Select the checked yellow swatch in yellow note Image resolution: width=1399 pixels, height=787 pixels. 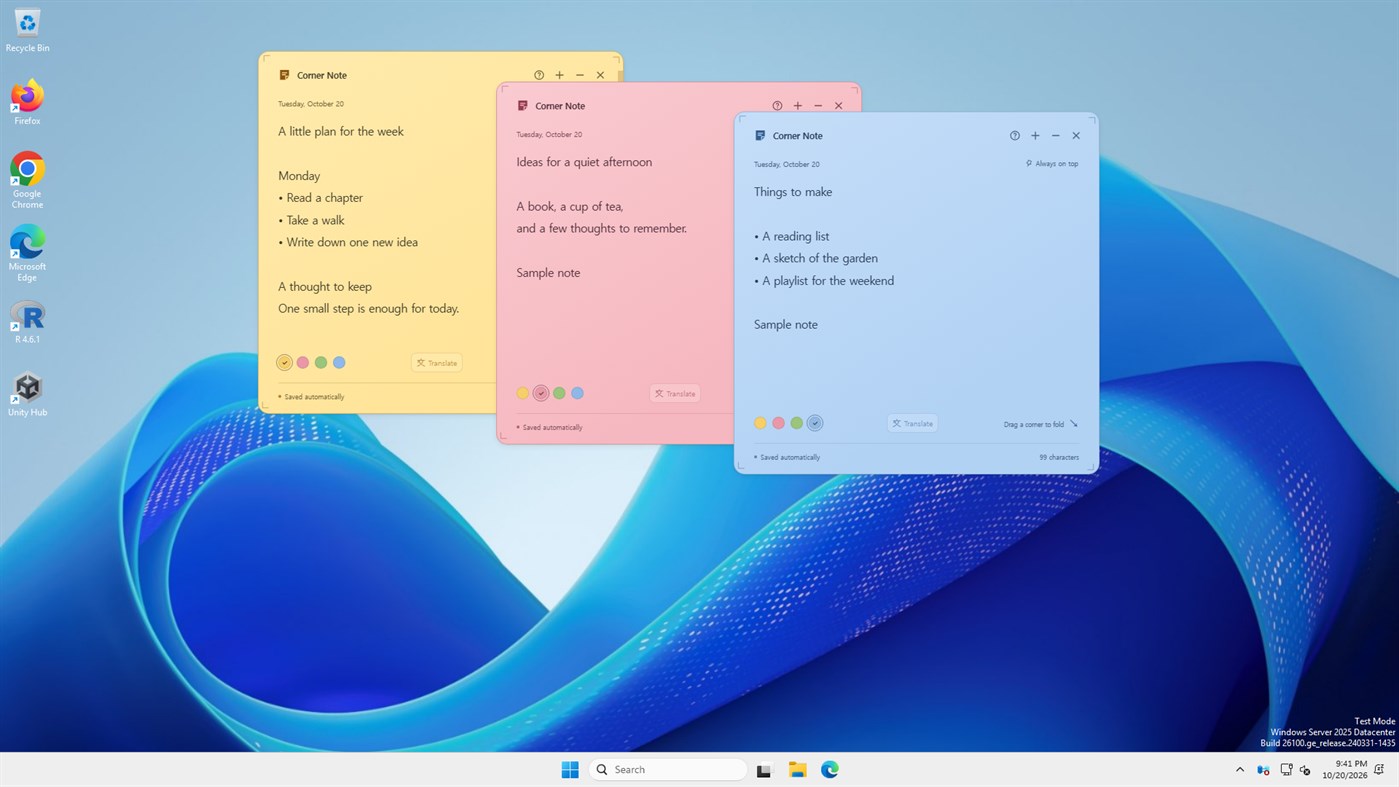pos(285,363)
